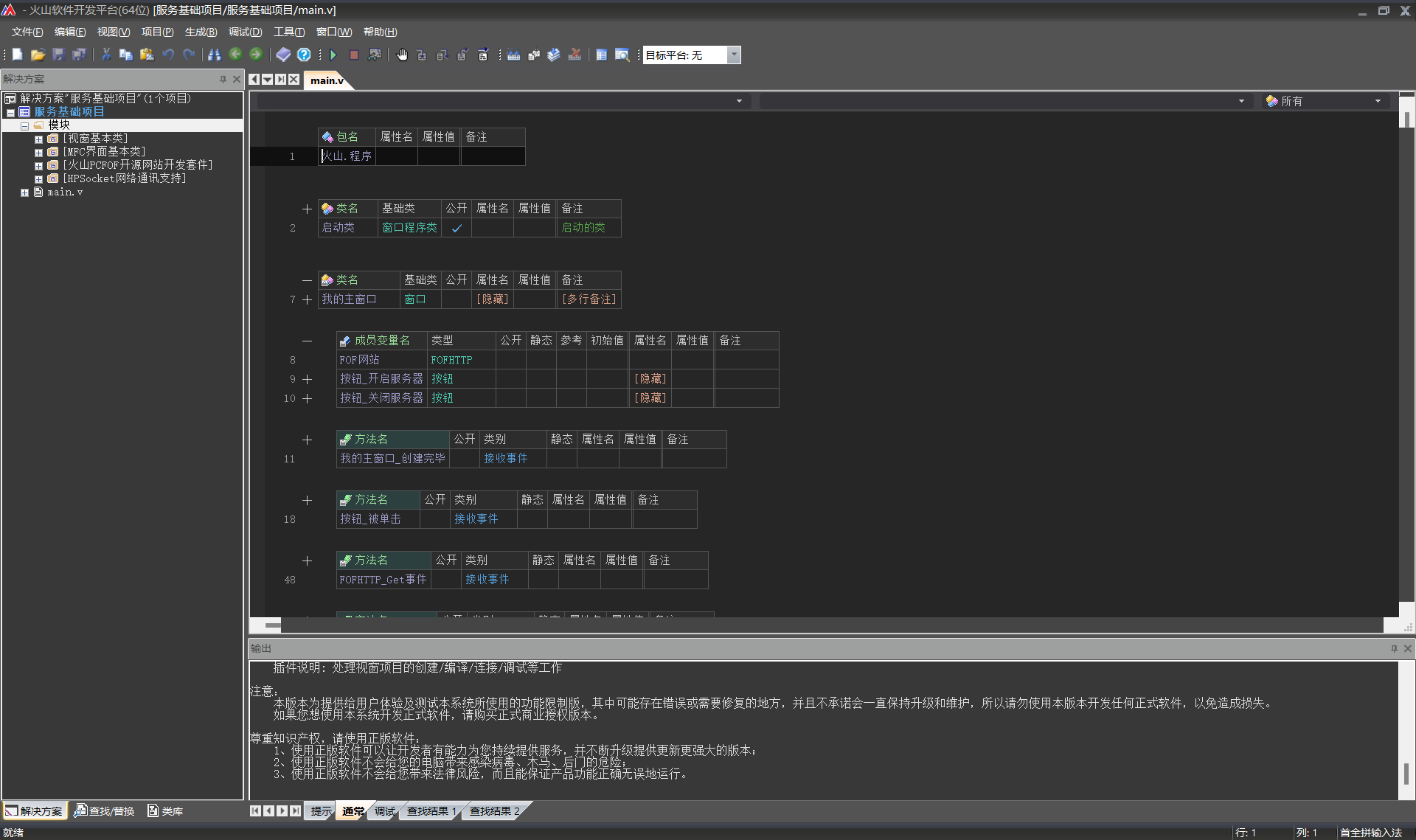Click the Compile build icon with blue bars
This screenshot has height=840, width=1416.
click(x=514, y=55)
